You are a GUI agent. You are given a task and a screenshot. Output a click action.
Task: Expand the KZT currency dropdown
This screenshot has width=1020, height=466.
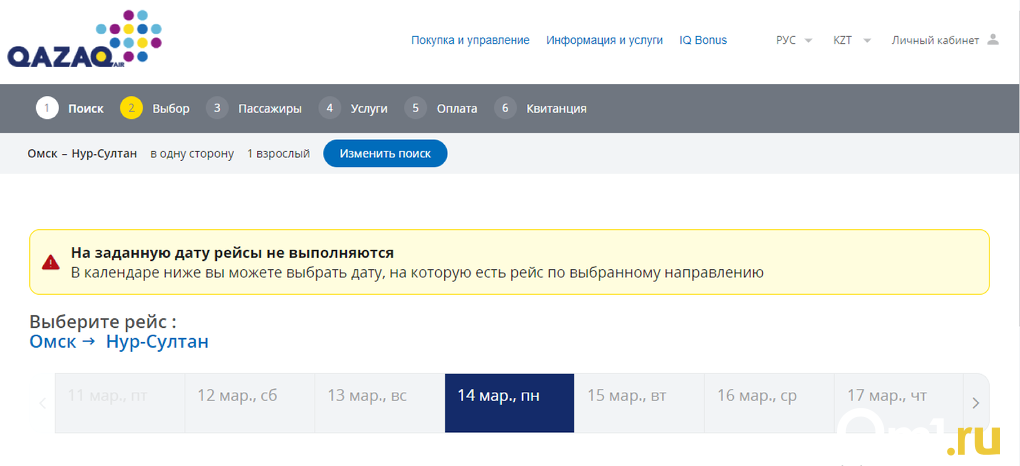(852, 40)
